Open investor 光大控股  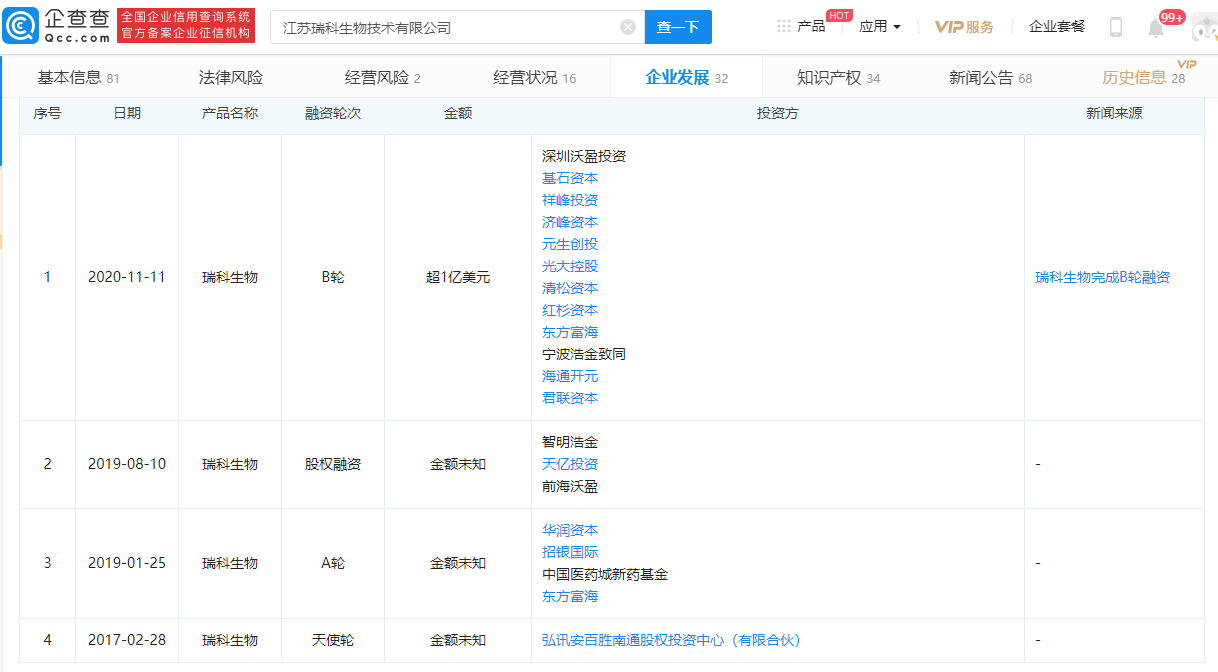point(570,266)
